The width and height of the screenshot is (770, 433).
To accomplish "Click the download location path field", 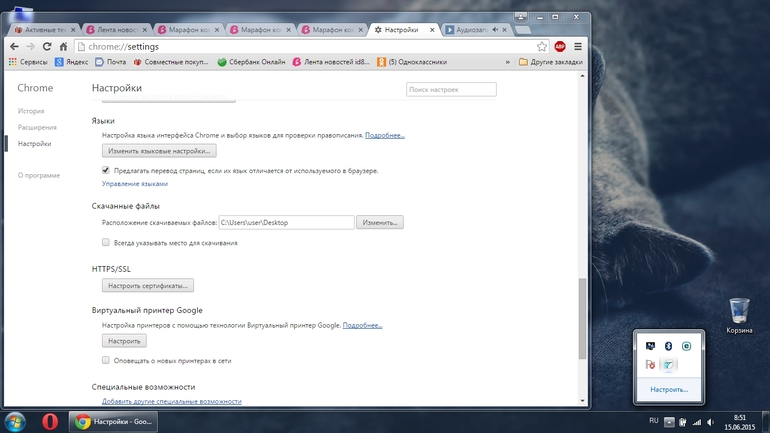I will pos(286,222).
